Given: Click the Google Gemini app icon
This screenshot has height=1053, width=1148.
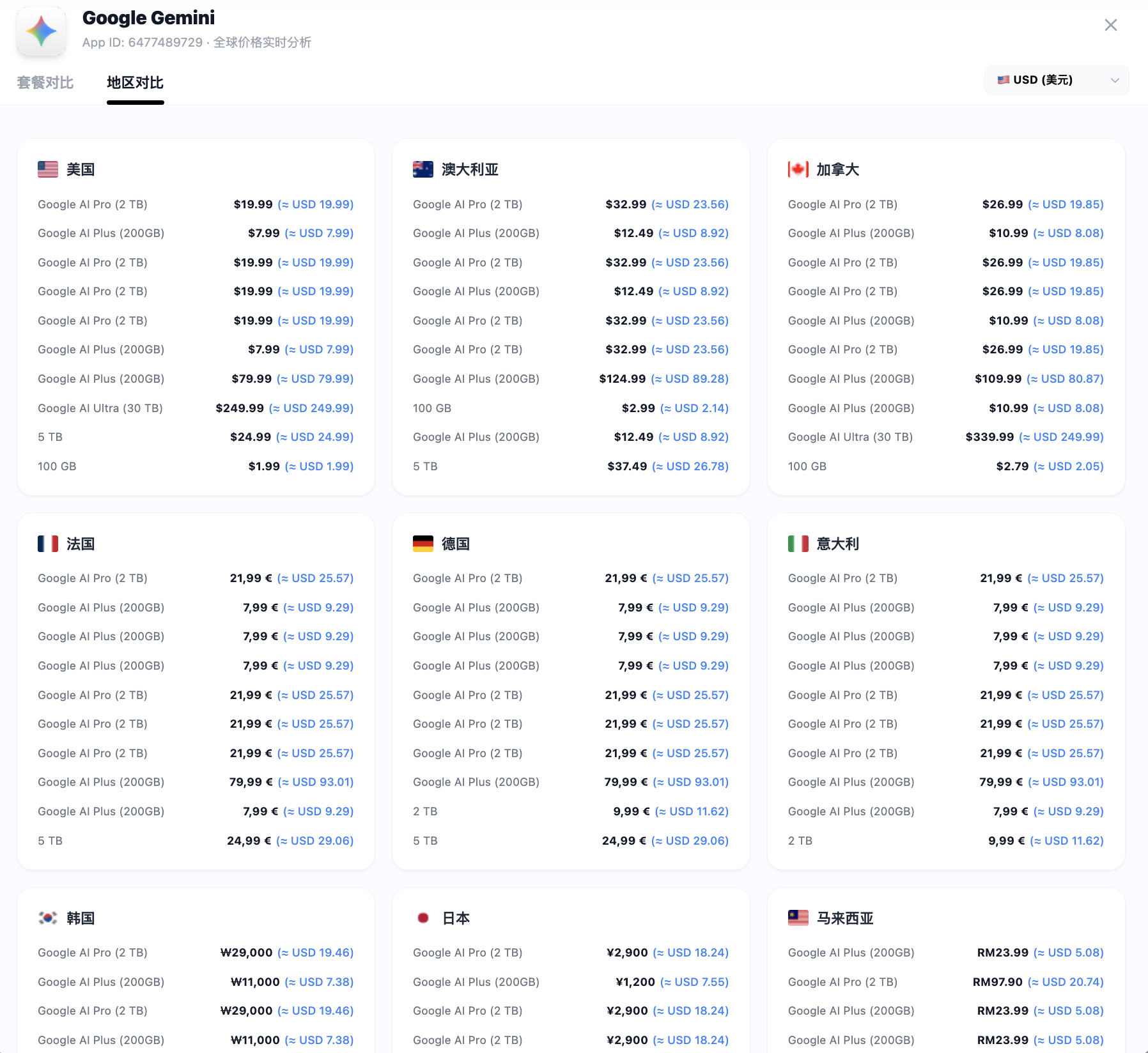Looking at the screenshot, I should [x=41, y=31].
